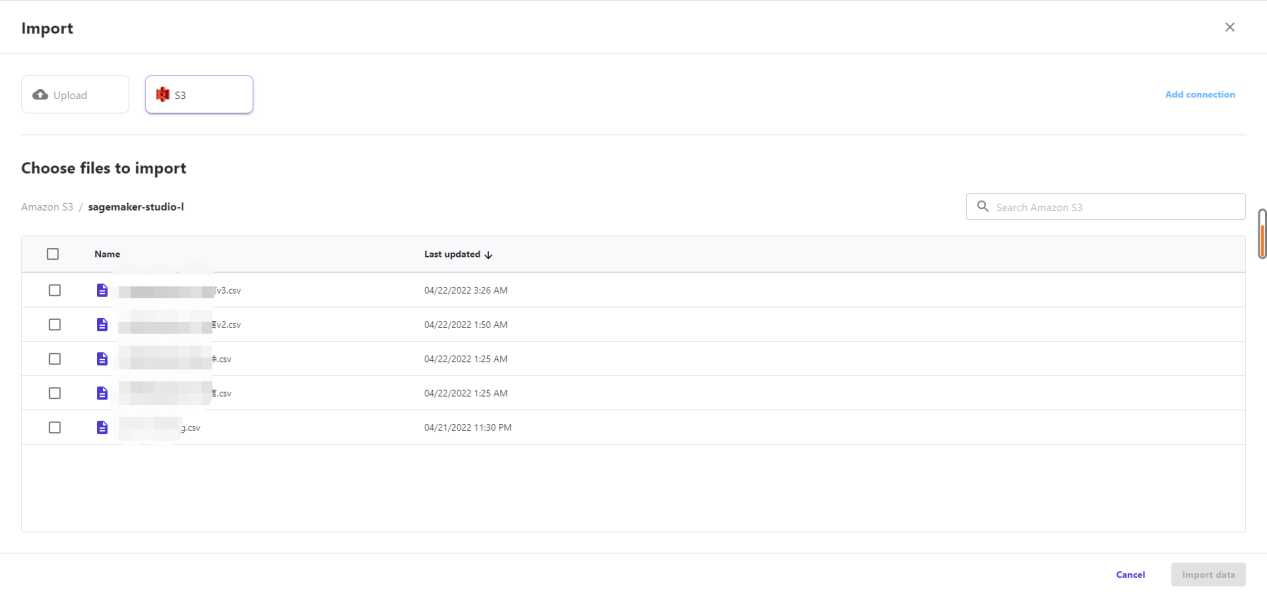Toggle the select-all checkbox in the table header
The width and height of the screenshot is (1267, 595).
pyautogui.click(x=53, y=254)
